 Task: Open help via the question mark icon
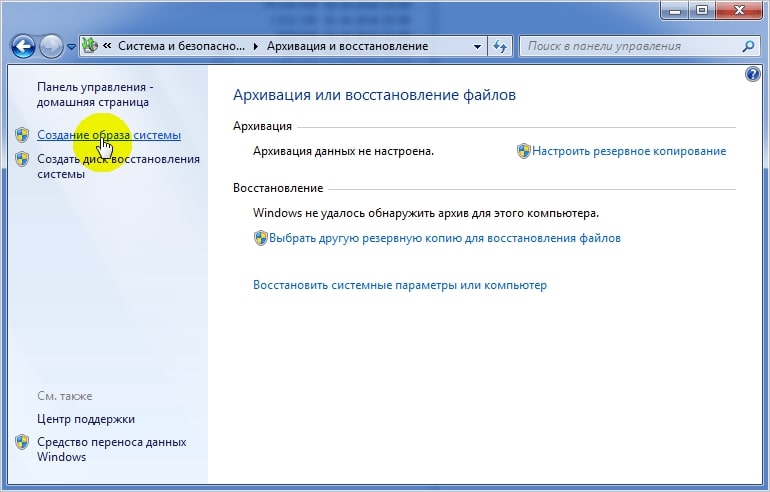(x=752, y=75)
